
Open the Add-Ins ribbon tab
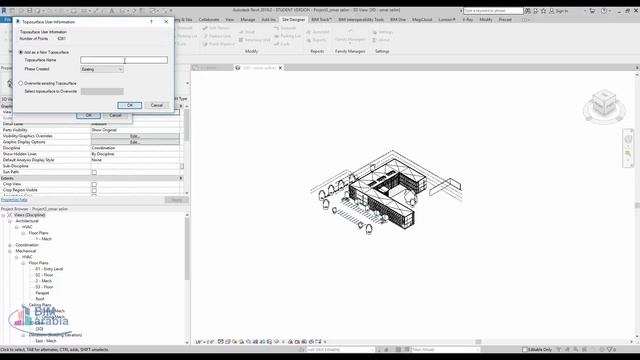click(269, 20)
